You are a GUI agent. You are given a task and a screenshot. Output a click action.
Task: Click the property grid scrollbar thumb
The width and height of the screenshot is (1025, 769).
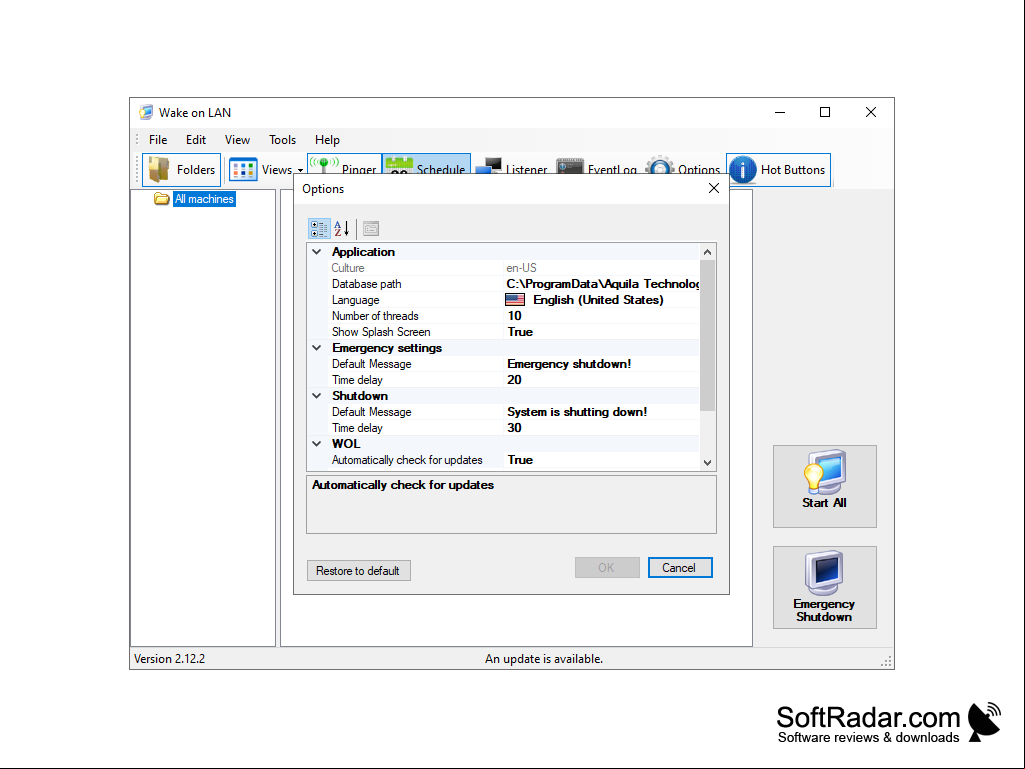[707, 335]
